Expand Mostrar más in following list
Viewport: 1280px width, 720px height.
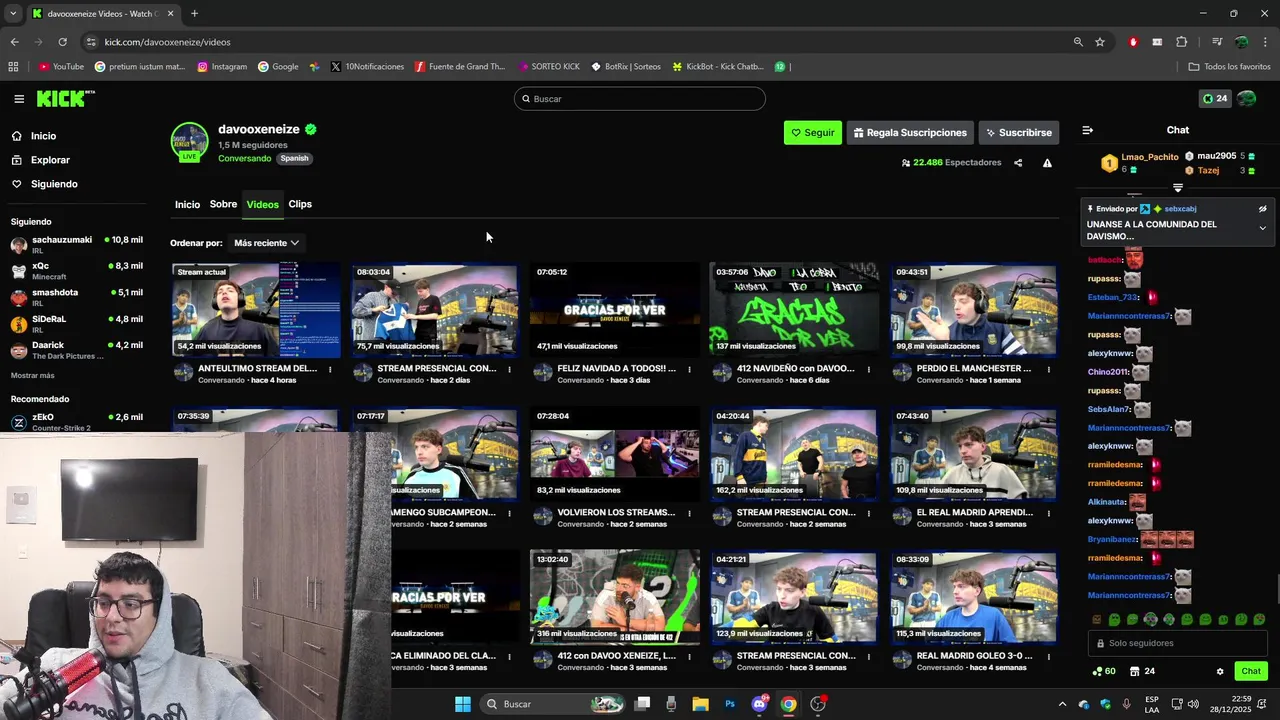(x=33, y=375)
